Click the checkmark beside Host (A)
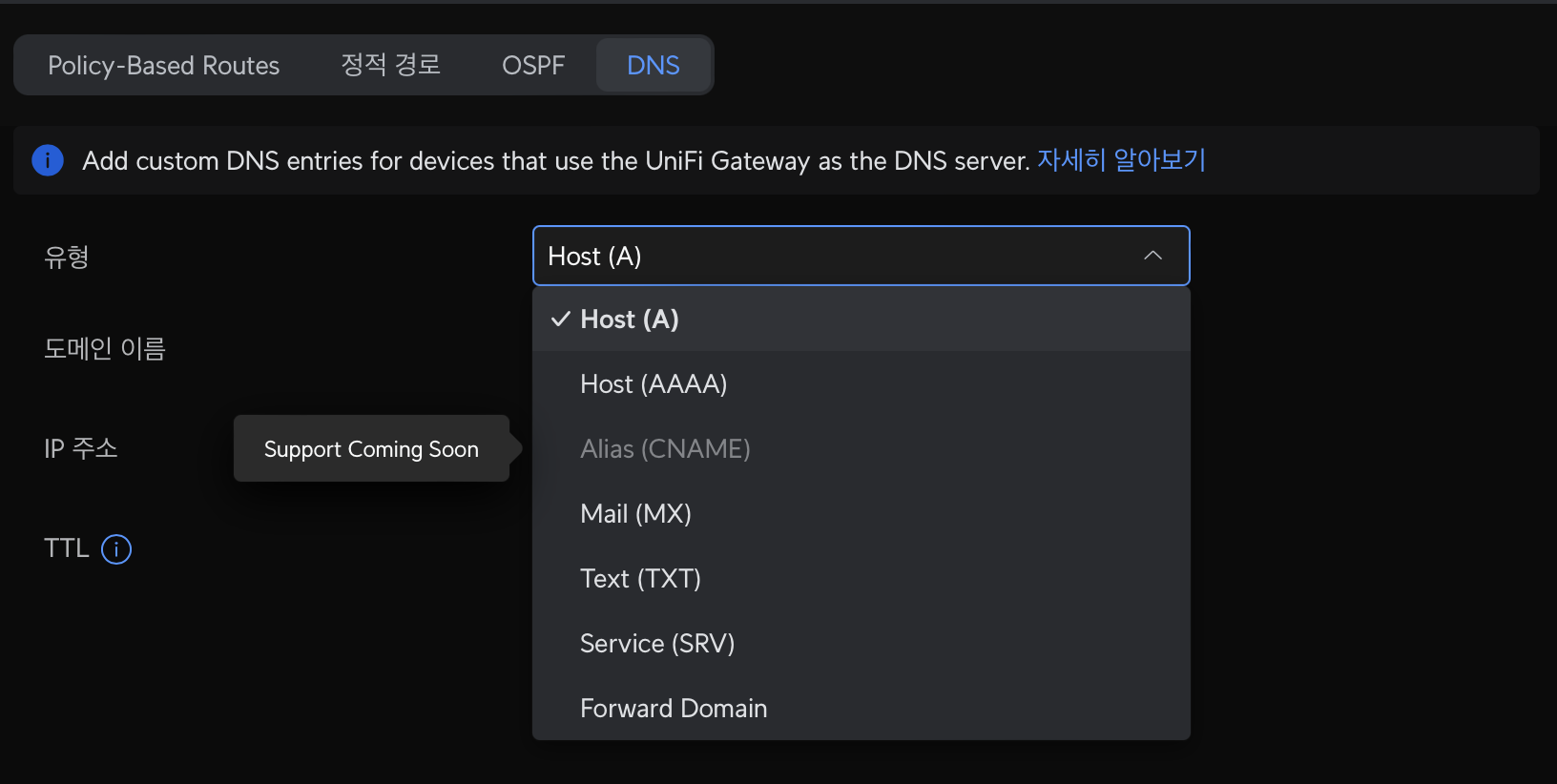The width and height of the screenshot is (1557, 784). 561,320
